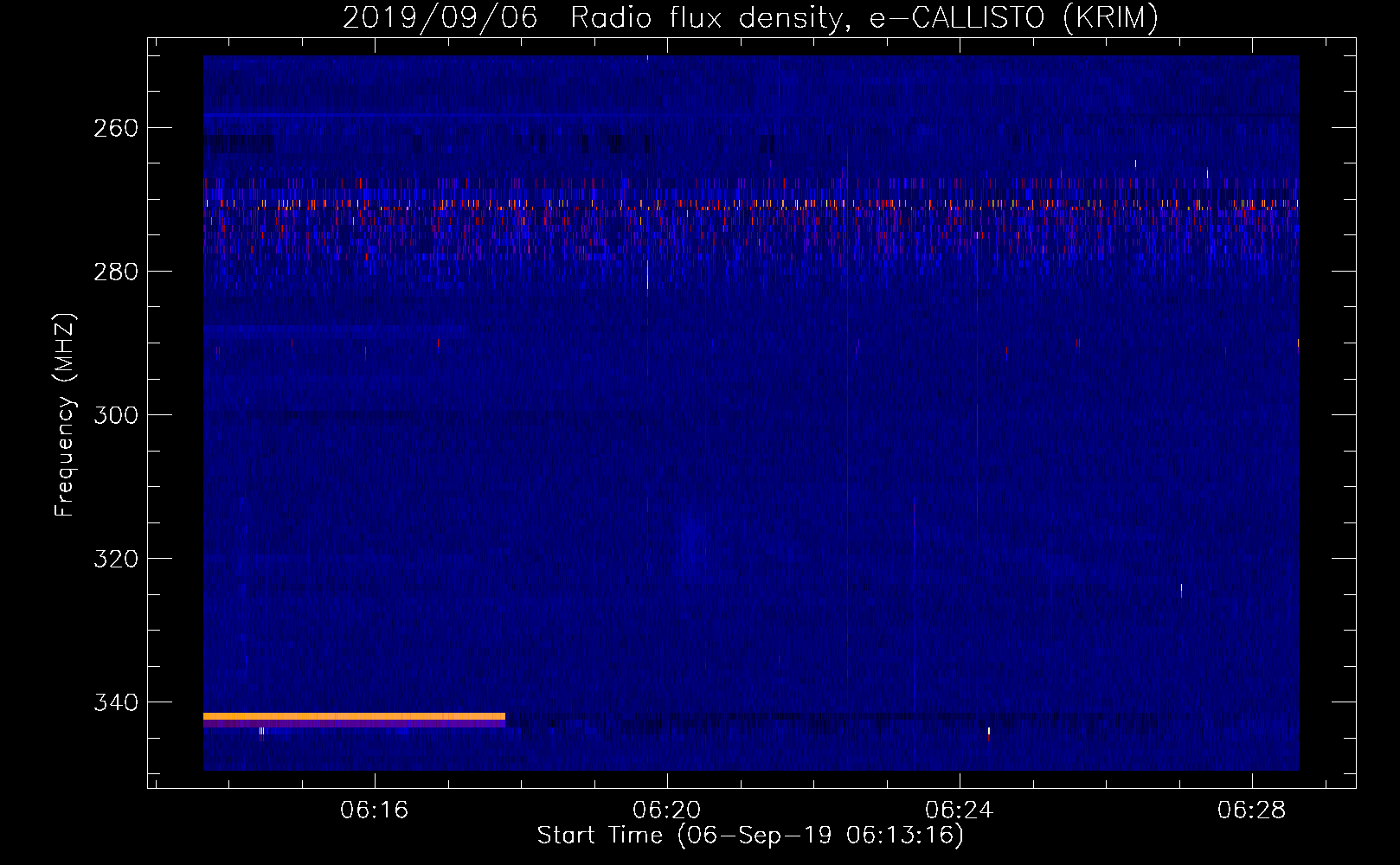Click the 280 frequency tick label
The image size is (1400, 865).
pos(114,272)
